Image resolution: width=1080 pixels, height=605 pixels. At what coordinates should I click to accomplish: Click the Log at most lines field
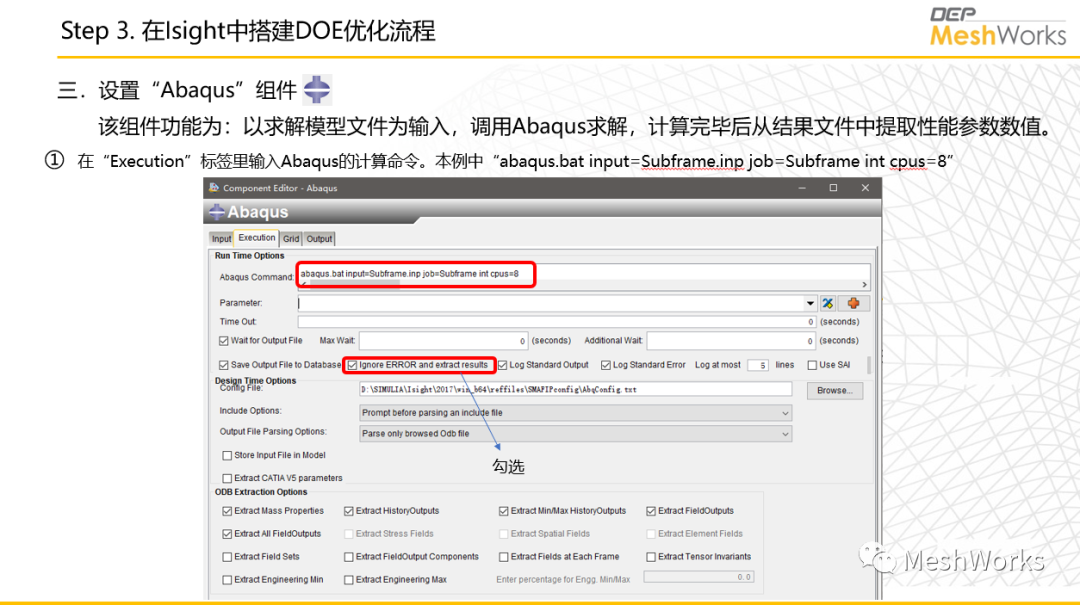(x=758, y=365)
